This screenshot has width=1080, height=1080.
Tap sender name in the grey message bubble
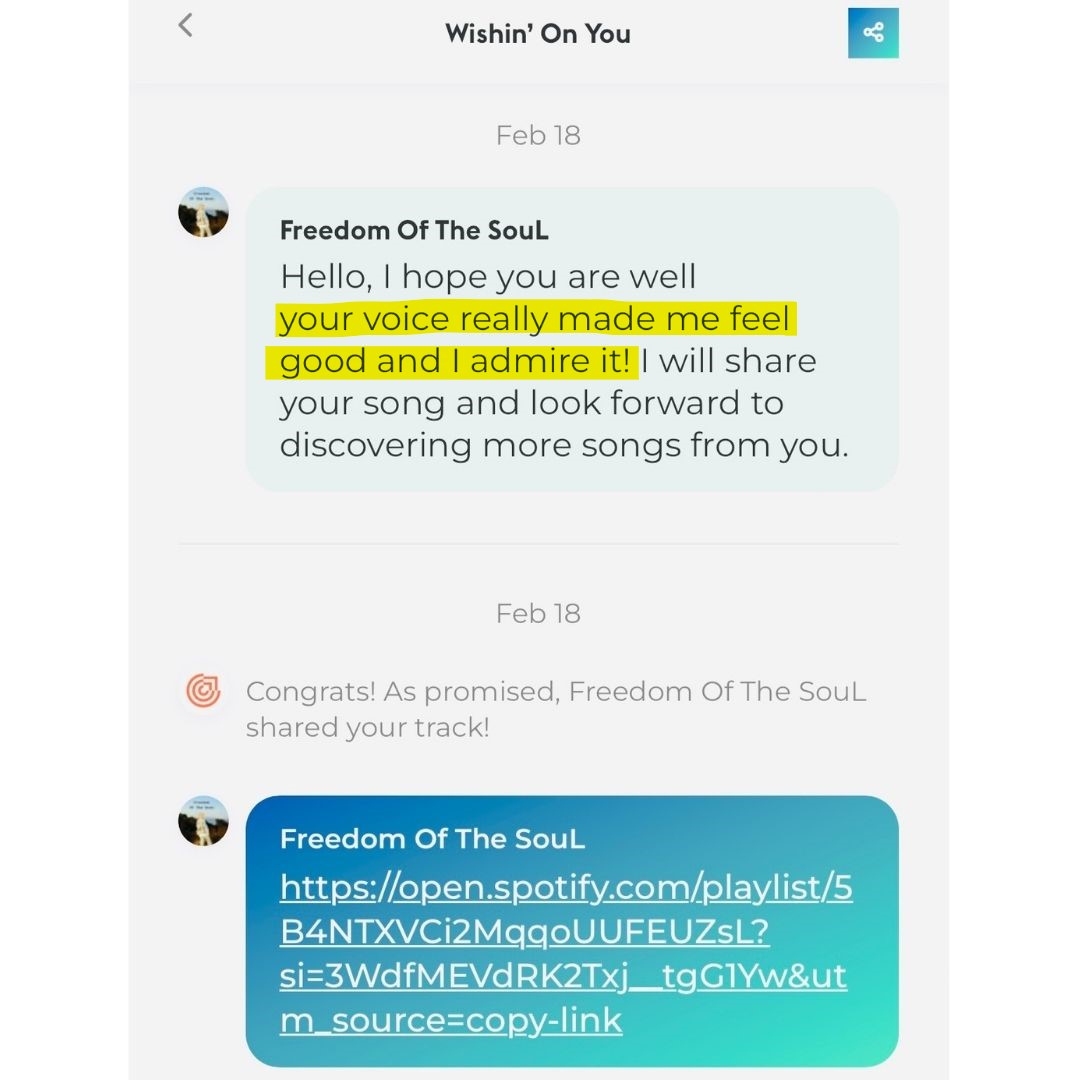tap(414, 230)
